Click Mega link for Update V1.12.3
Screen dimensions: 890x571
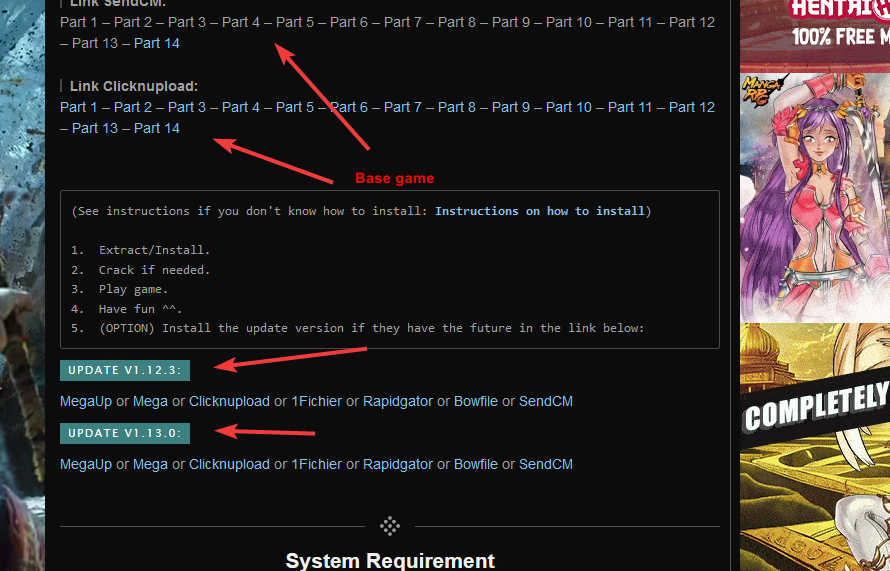(150, 401)
